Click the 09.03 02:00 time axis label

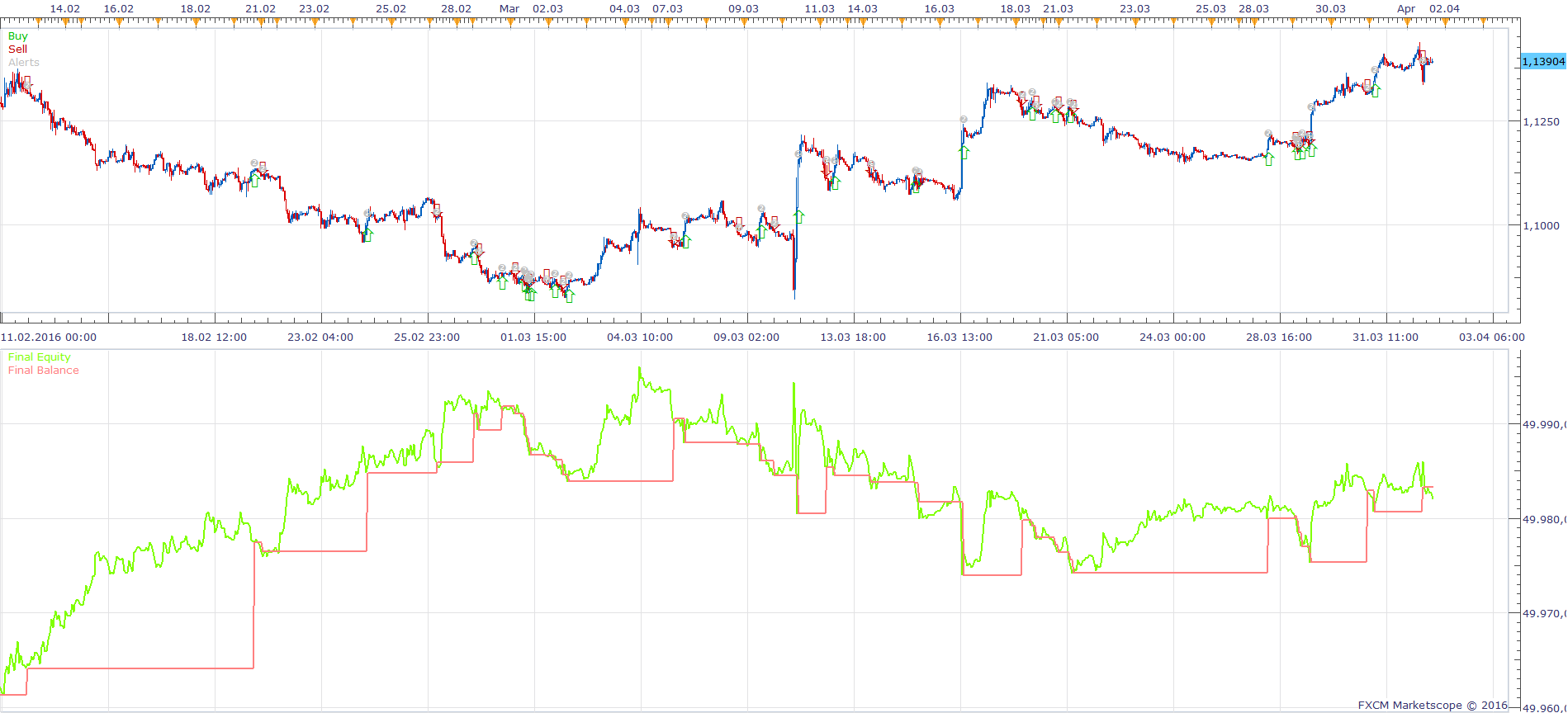(746, 338)
